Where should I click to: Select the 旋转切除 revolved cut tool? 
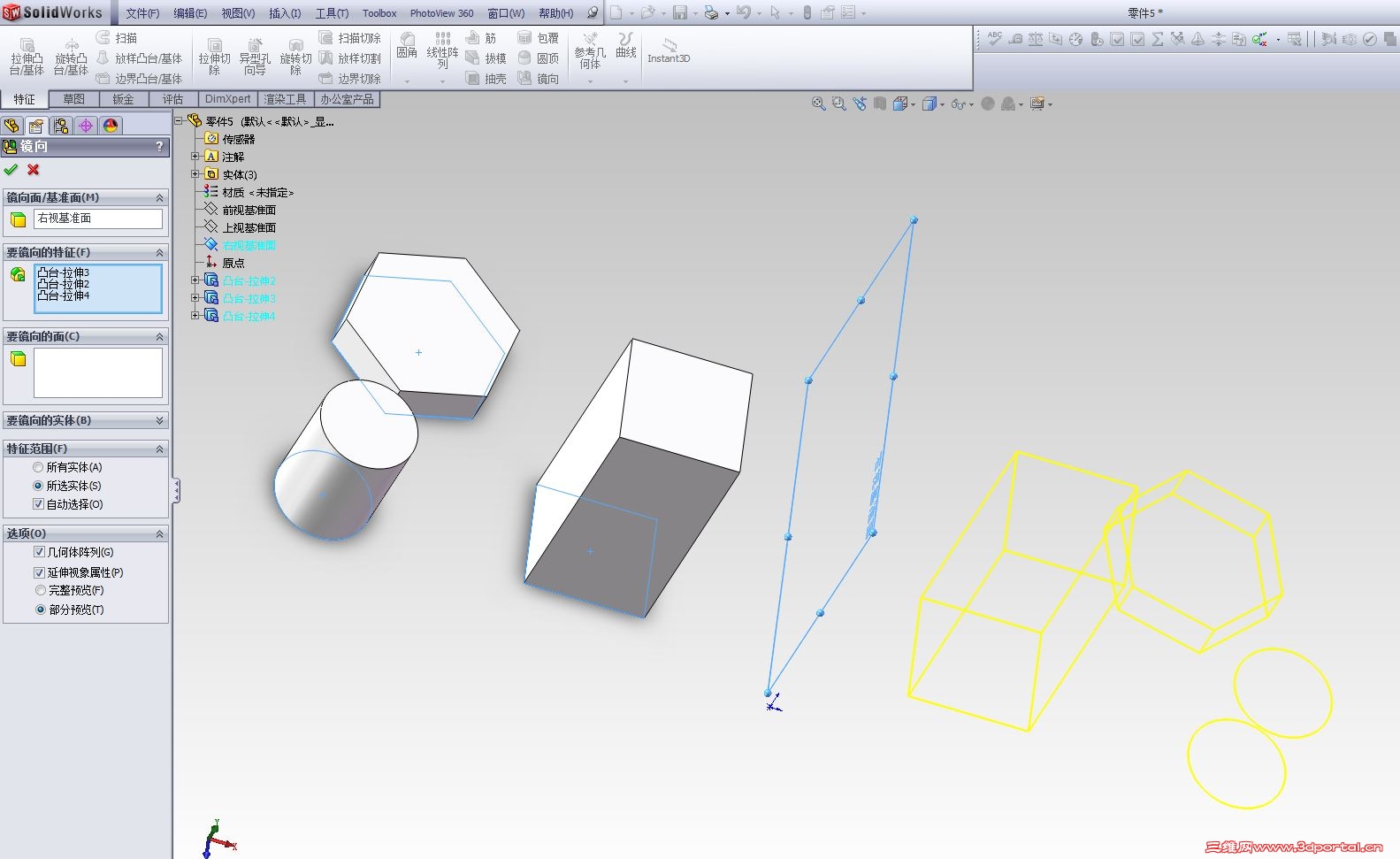(295, 57)
